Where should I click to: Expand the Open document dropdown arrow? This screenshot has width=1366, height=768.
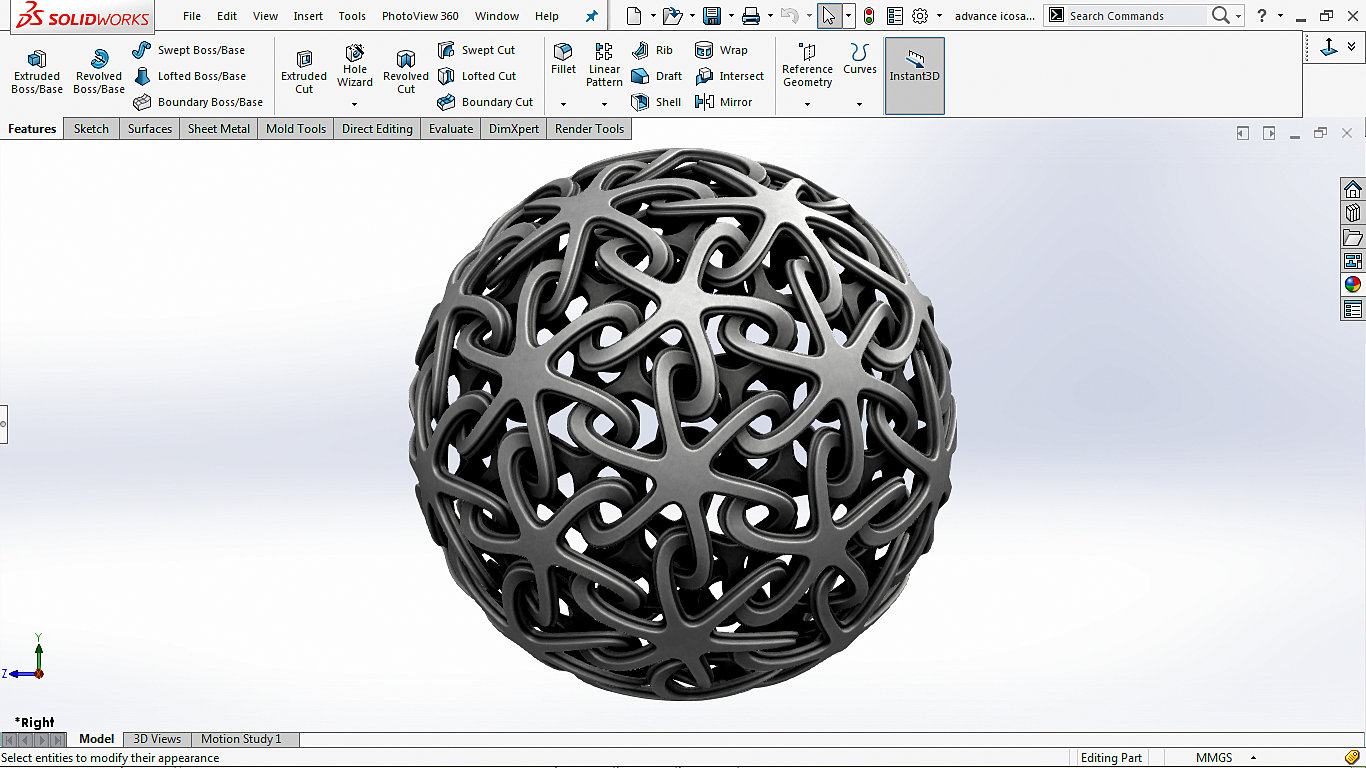coord(692,16)
